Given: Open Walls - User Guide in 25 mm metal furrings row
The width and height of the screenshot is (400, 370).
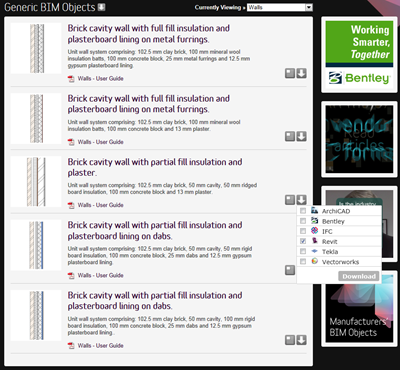Looking at the screenshot, I should tap(100, 79).
